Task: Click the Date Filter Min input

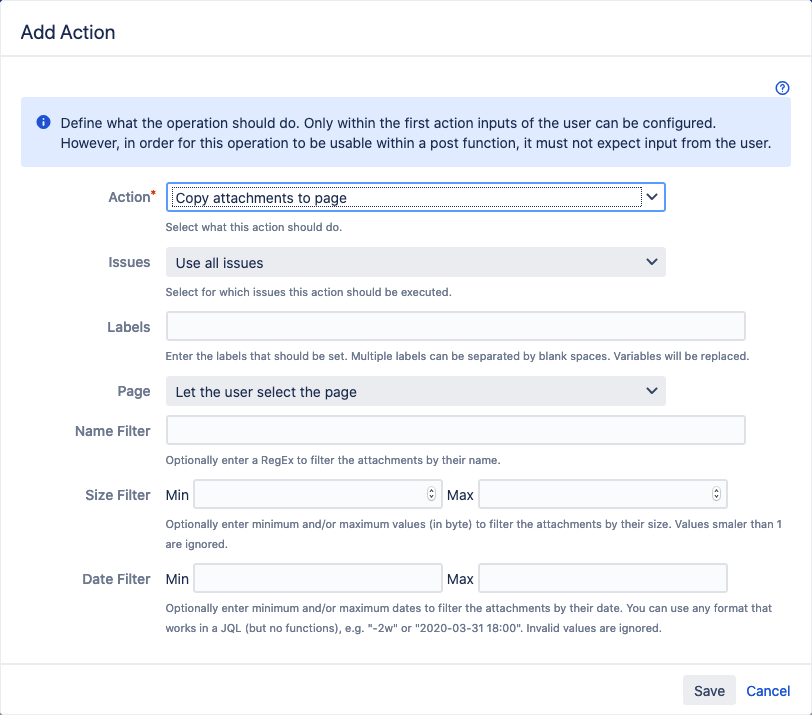Action: pyautogui.click(x=317, y=578)
